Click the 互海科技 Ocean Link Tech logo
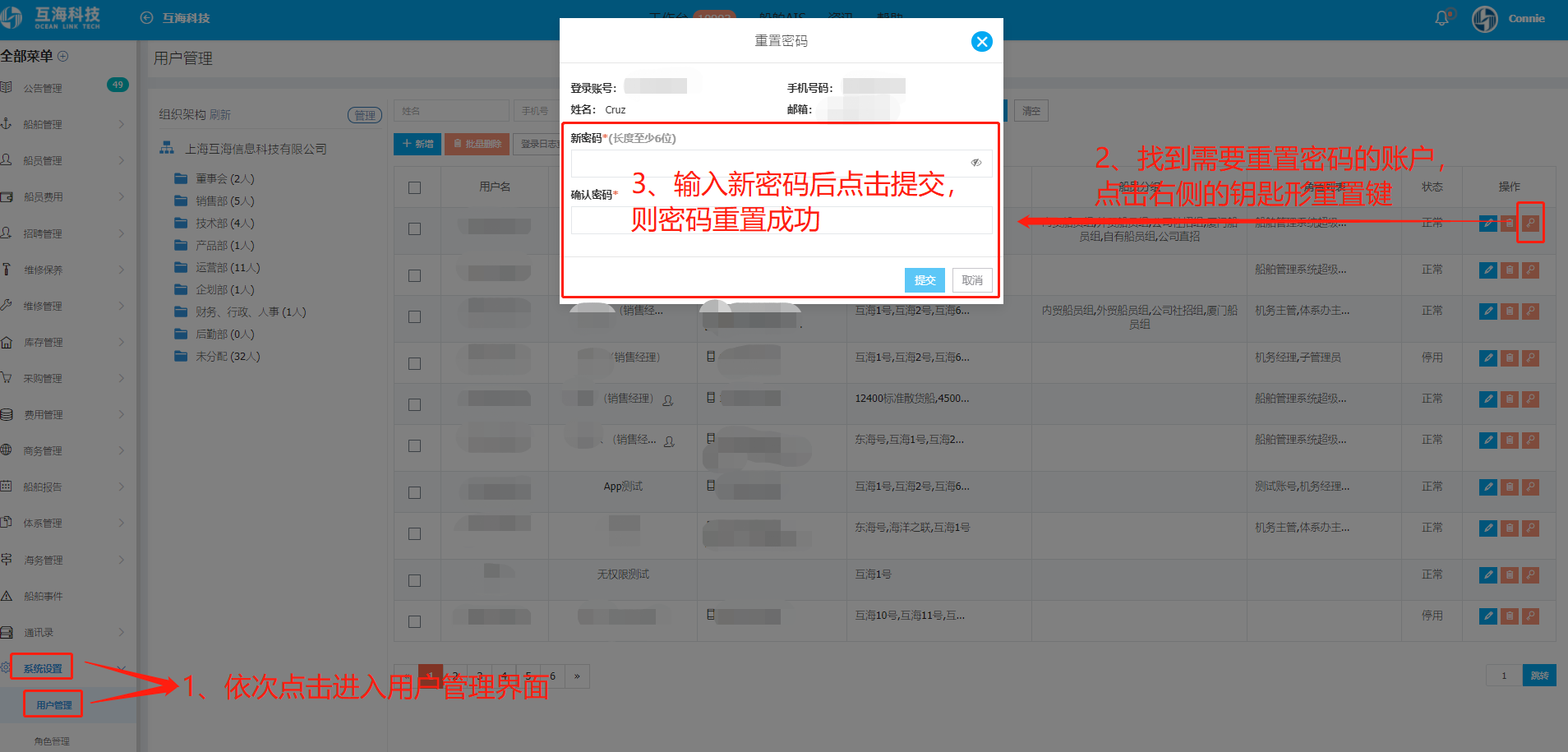The width and height of the screenshot is (1568, 752). pos(51,18)
